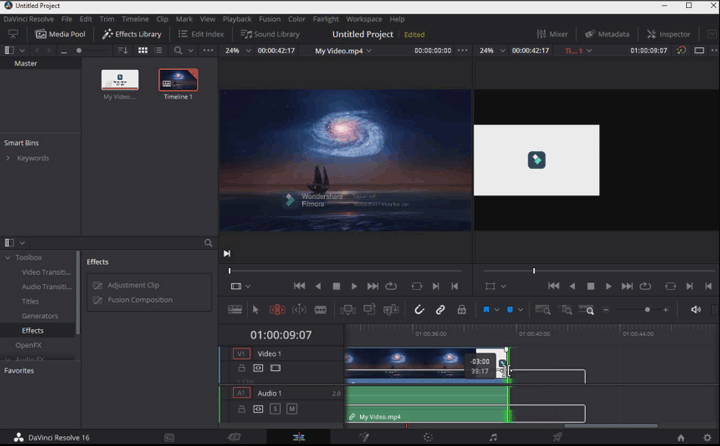Screen dimensions: 720x446
Task: Toggle the timeline Snapping magnet icon
Action: coord(419,310)
